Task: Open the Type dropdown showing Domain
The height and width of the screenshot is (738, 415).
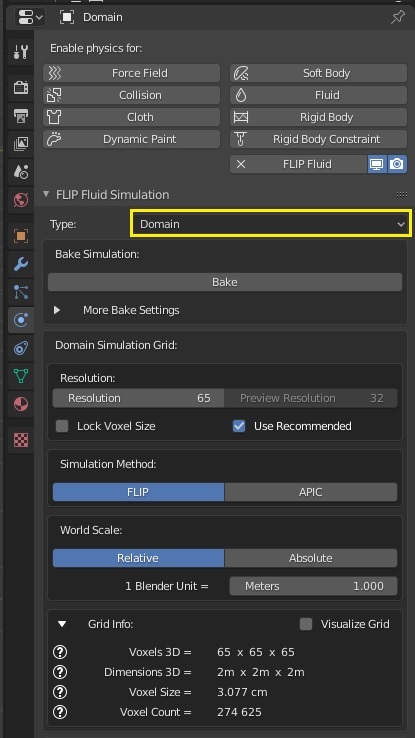Action: [271, 224]
